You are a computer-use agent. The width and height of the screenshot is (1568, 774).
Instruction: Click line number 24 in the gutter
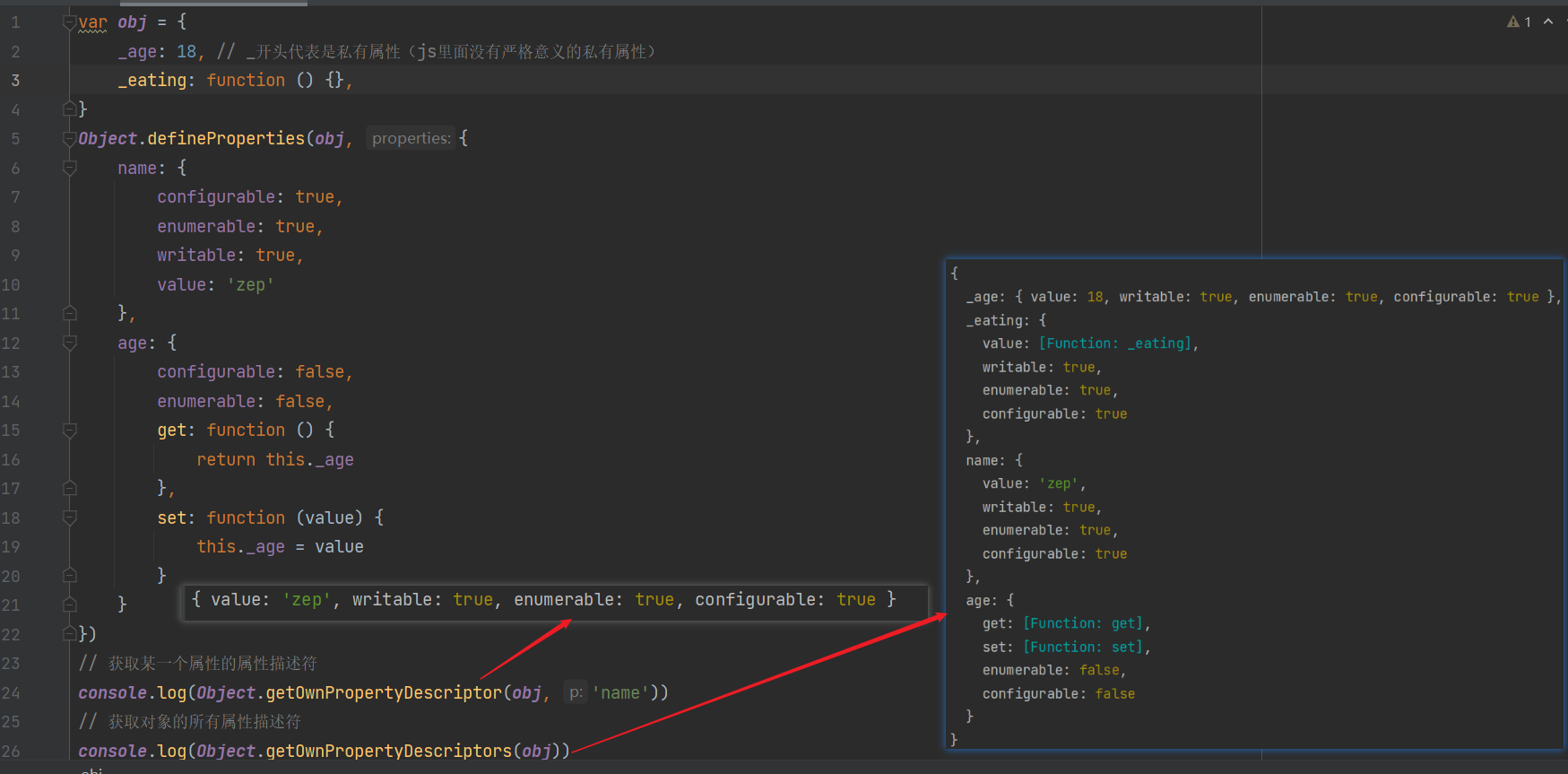[11, 692]
